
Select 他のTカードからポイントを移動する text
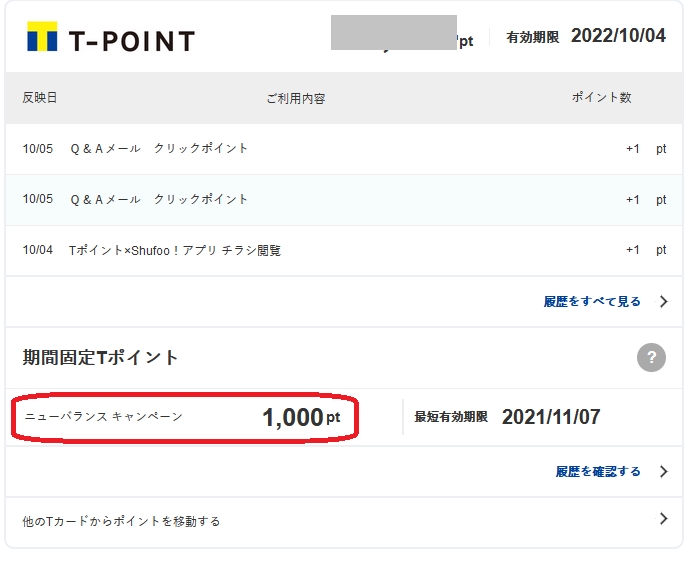click(x=121, y=521)
